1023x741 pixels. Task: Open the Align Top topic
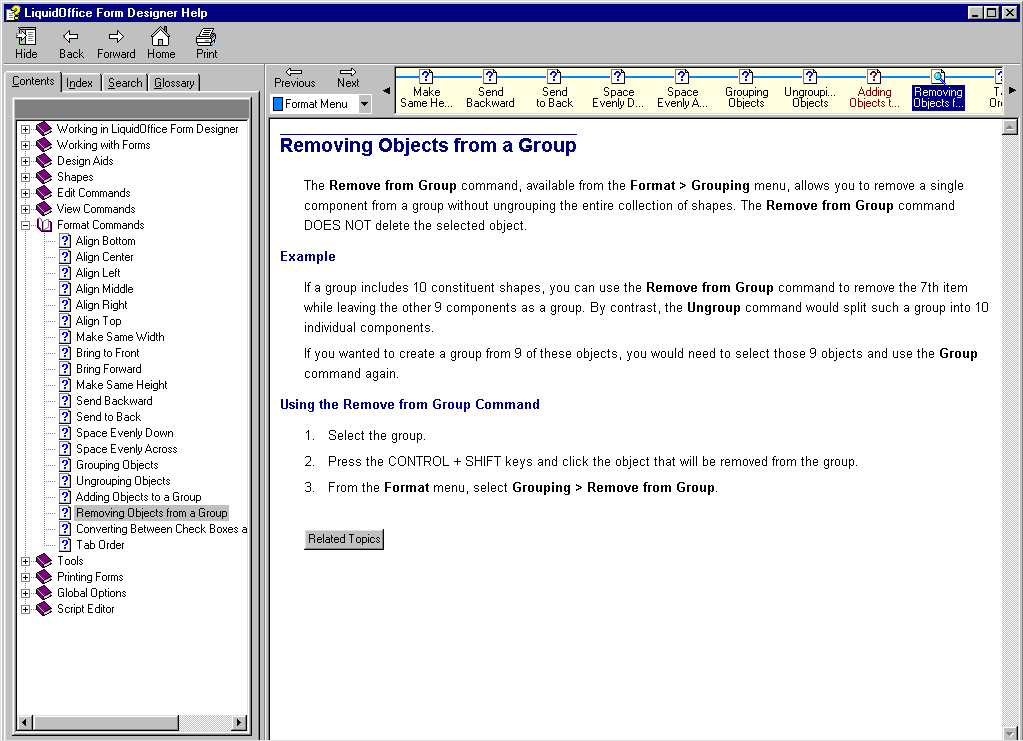99,321
